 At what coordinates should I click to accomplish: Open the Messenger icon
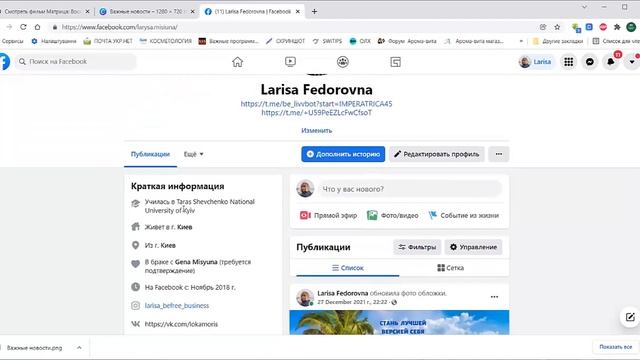[590, 62]
